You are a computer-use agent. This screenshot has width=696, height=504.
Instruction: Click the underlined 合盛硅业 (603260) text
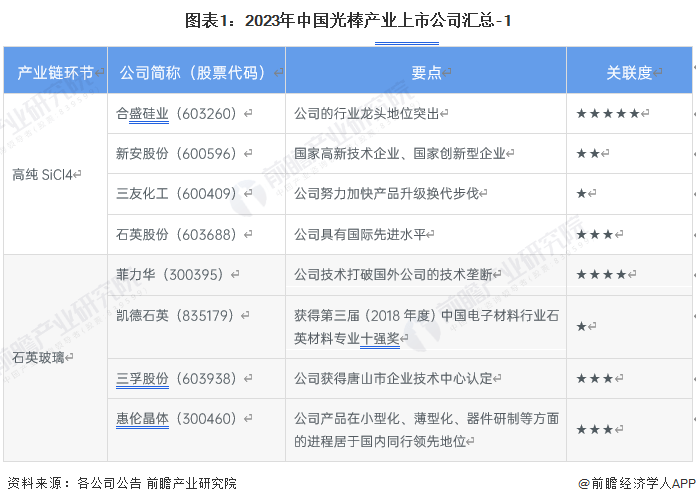(x=176, y=114)
